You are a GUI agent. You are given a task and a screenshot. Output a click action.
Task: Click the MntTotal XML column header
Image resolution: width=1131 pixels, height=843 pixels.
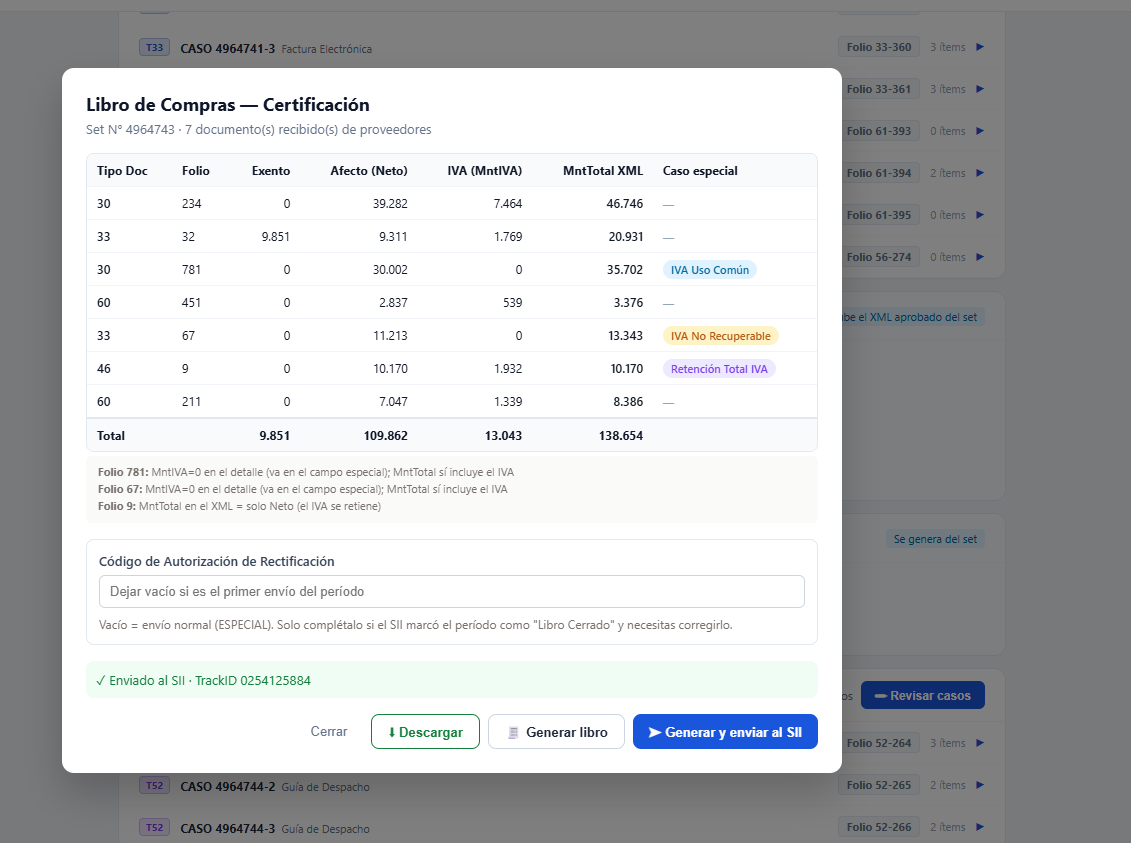[x=603, y=171]
